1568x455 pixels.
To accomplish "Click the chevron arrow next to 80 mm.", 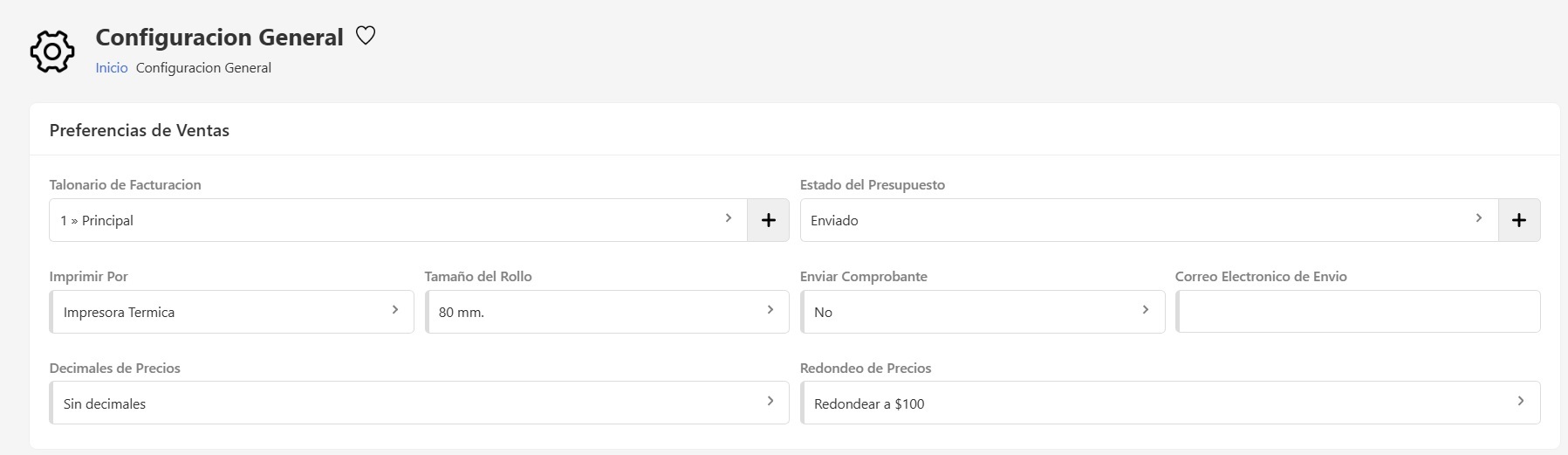I will [x=770, y=310].
